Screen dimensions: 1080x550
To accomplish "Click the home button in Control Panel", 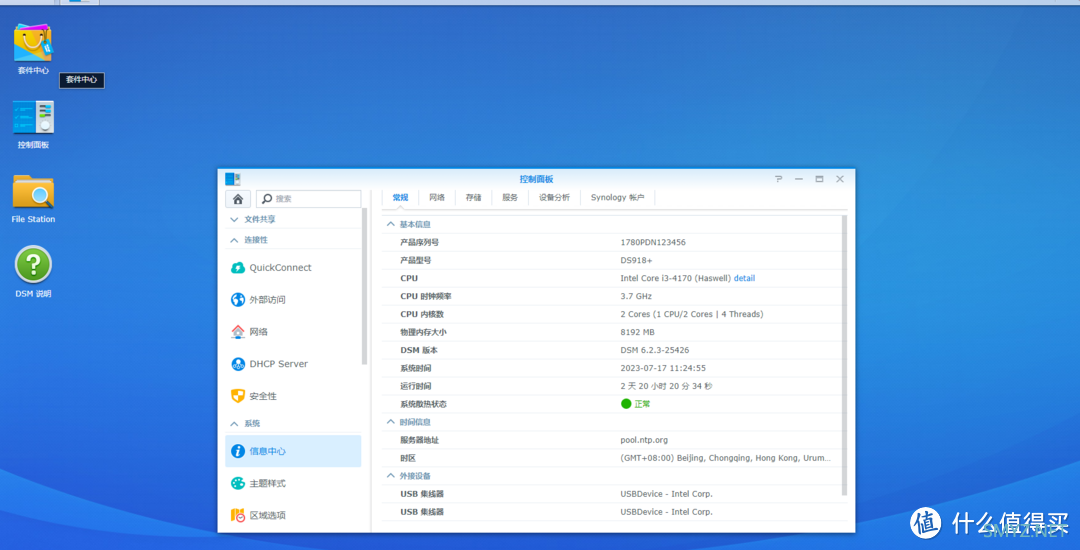I will point(238,198).
